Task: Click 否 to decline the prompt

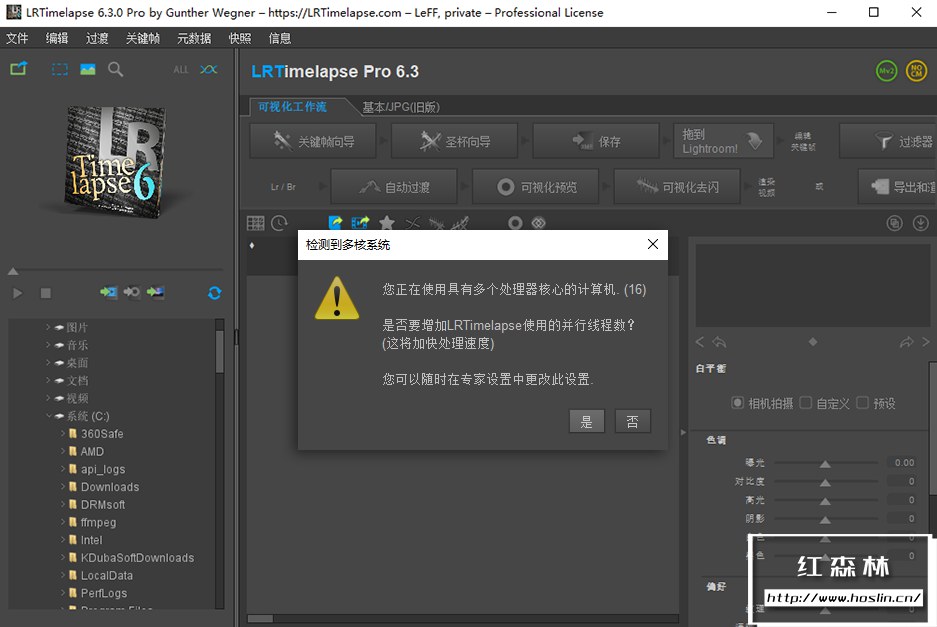Action: pos(633,421)
